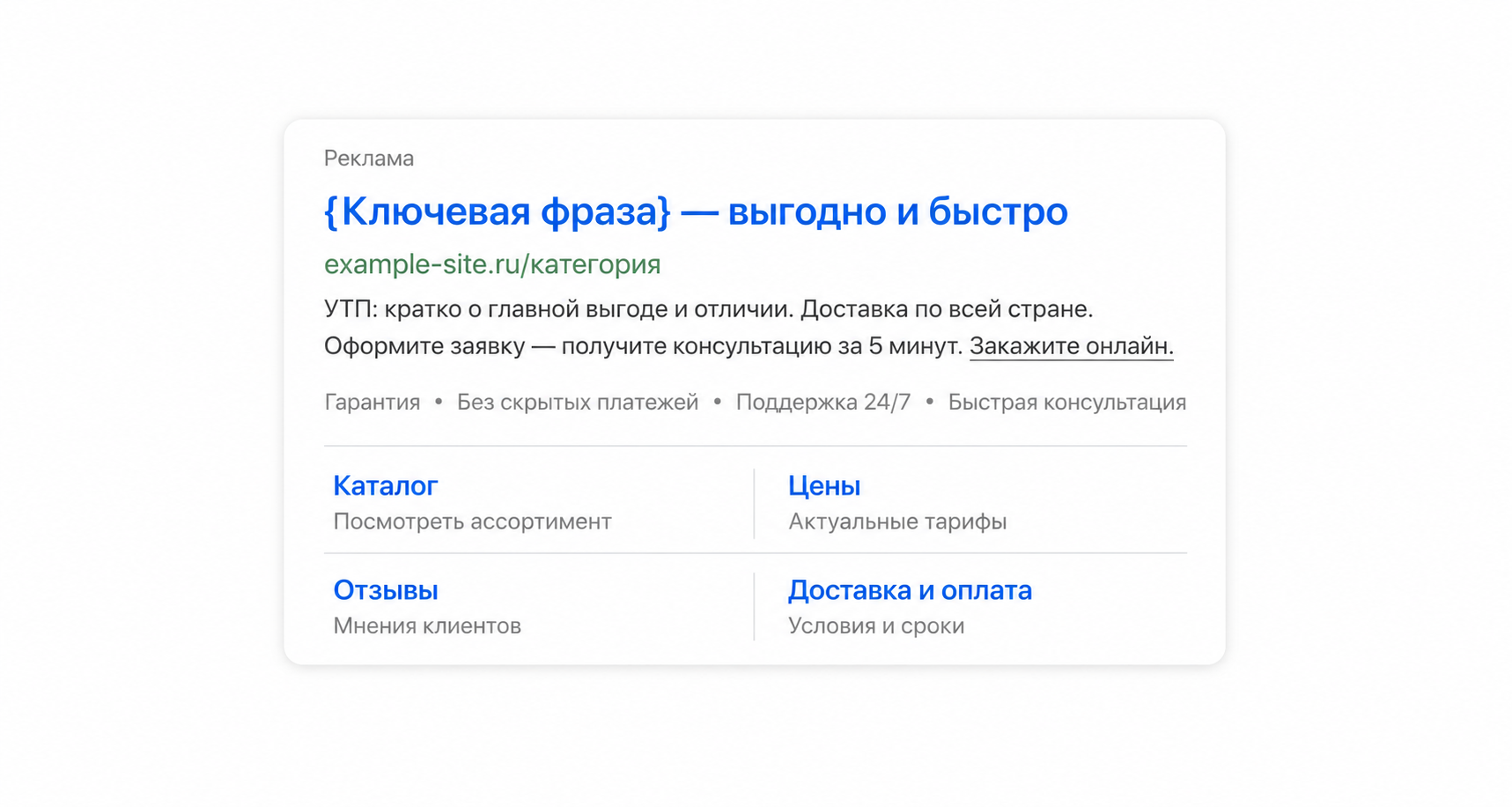Open the Доставка и оплата sitelink
Viewport: 1512px width, 807px height.
(910, 590)
